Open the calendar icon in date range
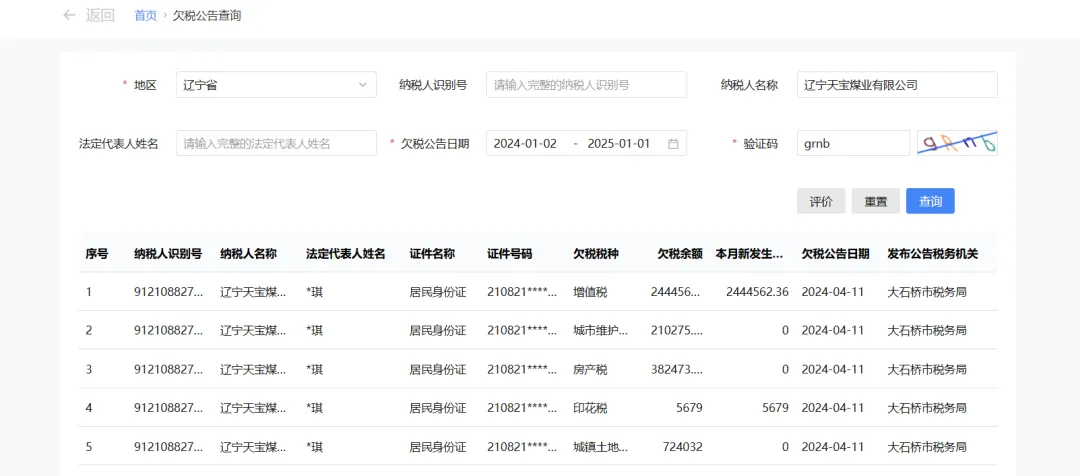Viewport: 1080px width, 476px height. (674, 143)
